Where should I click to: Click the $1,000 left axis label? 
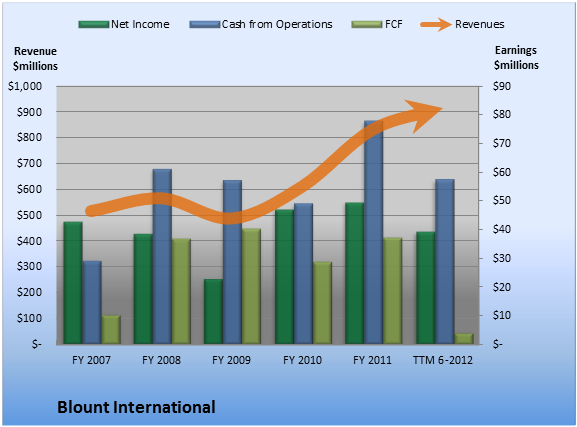(25, 86)
